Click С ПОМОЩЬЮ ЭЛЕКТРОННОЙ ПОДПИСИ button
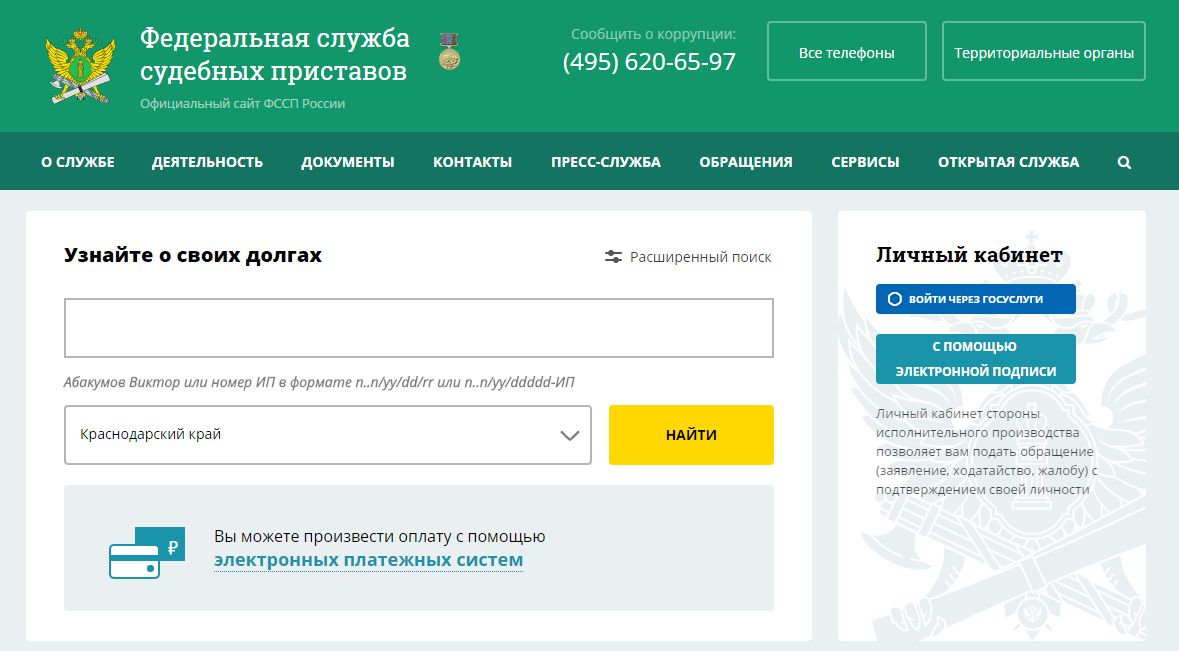Image resolution: width=1179 pixels, height=651 pixels. 976,359
